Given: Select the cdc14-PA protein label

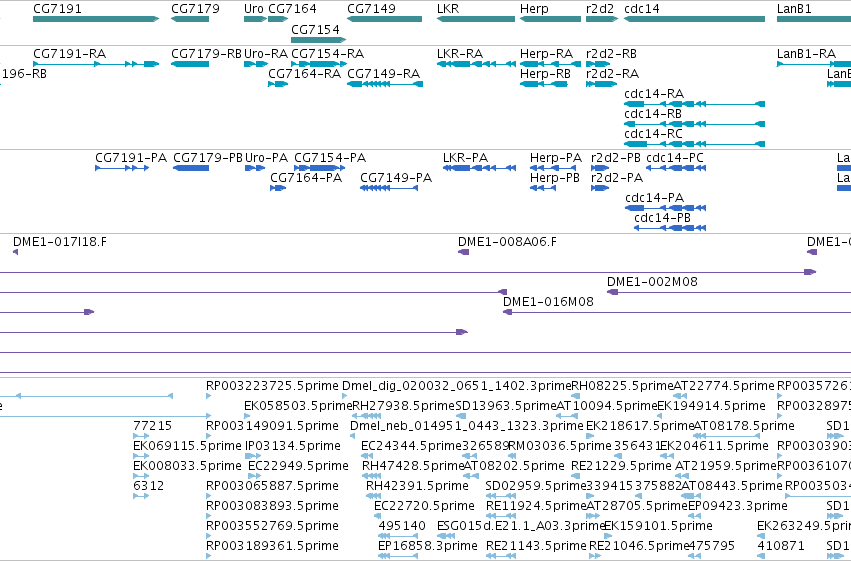Looking at the screenshot, I should coord(655,198).
